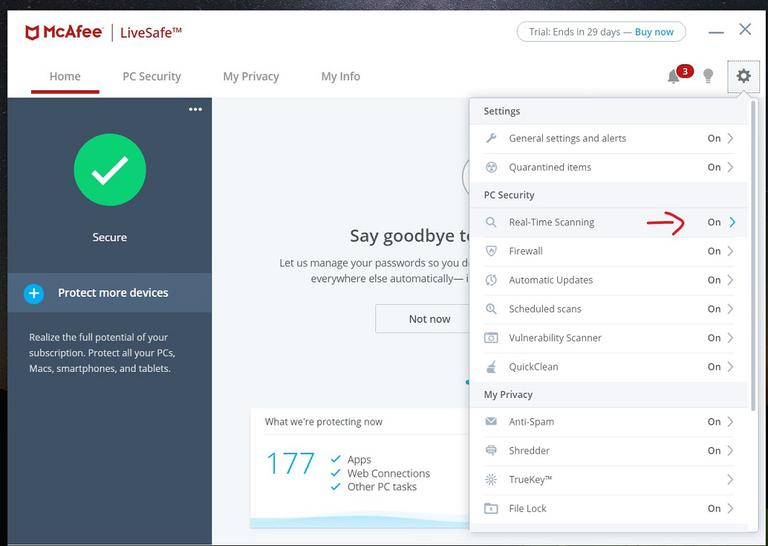Toggle Vulnerability Scanner On status
This screenshot has width=768, height=546.
tap(714, 338)
